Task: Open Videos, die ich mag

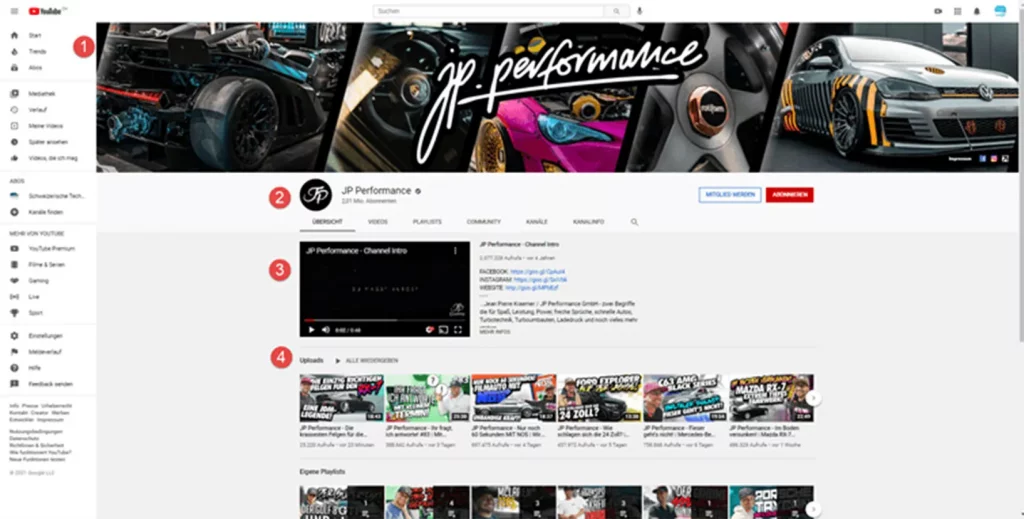Action: (x=48, y=158)
